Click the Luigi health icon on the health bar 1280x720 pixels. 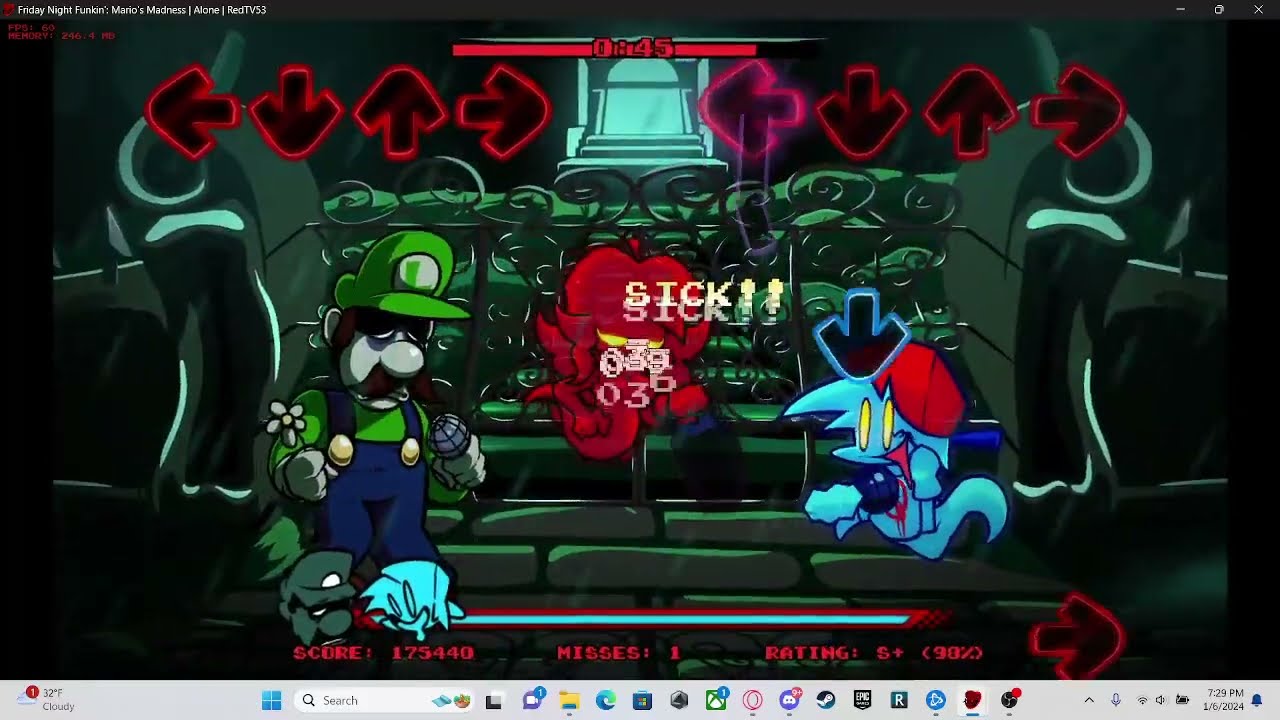pos(316,597)
